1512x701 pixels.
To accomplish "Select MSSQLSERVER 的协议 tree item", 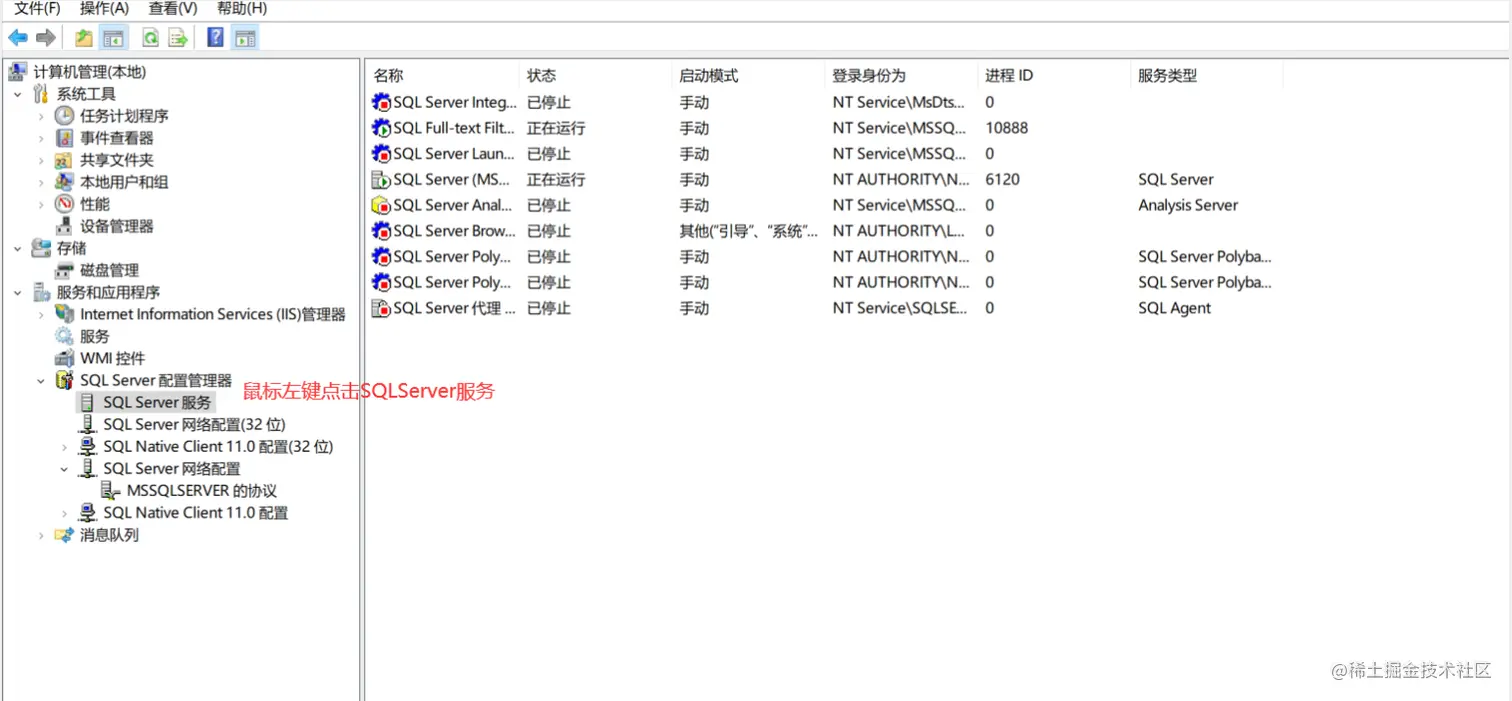I will pyautogui.click(x=202, y=491).
